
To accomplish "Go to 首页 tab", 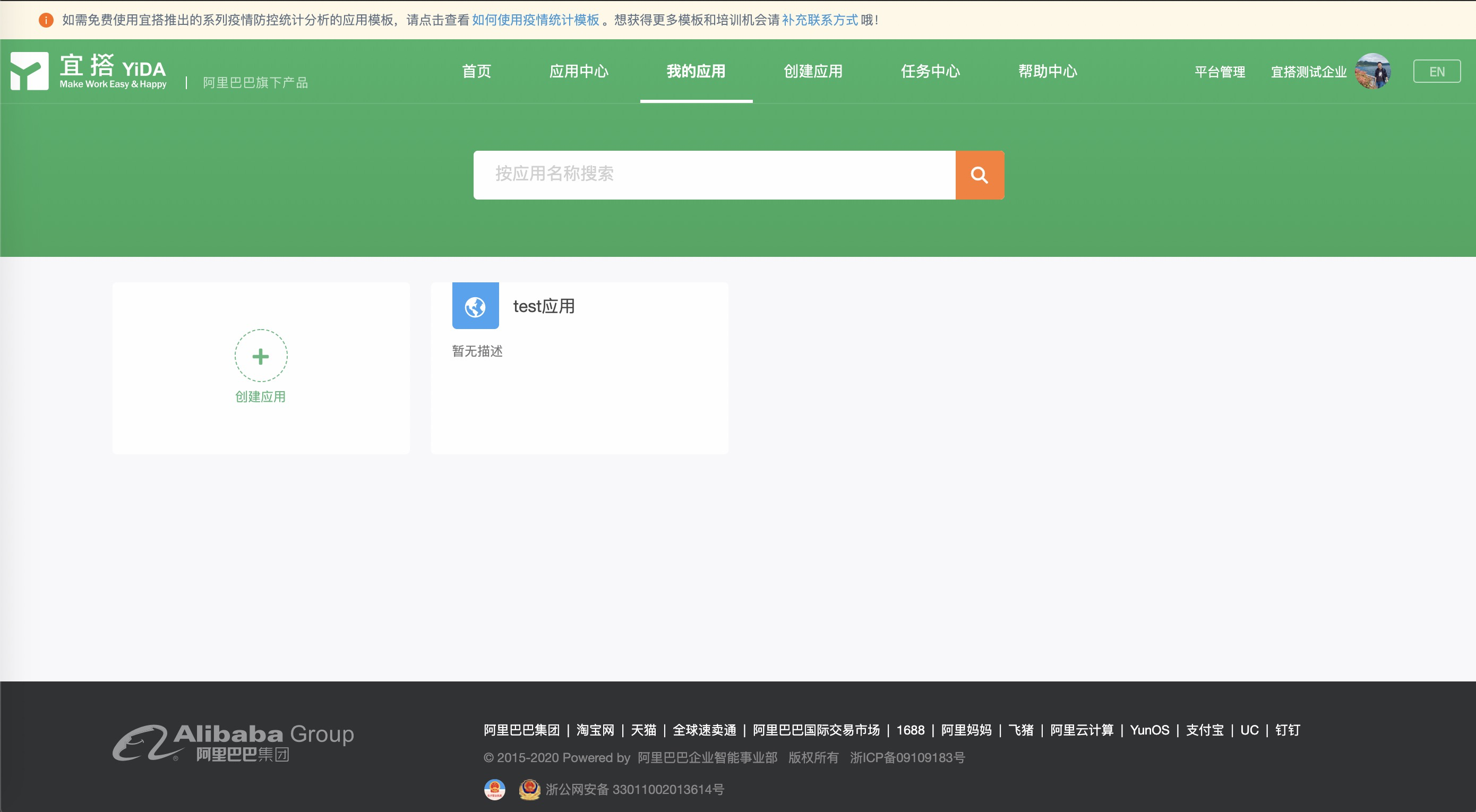I will (476, 72).
